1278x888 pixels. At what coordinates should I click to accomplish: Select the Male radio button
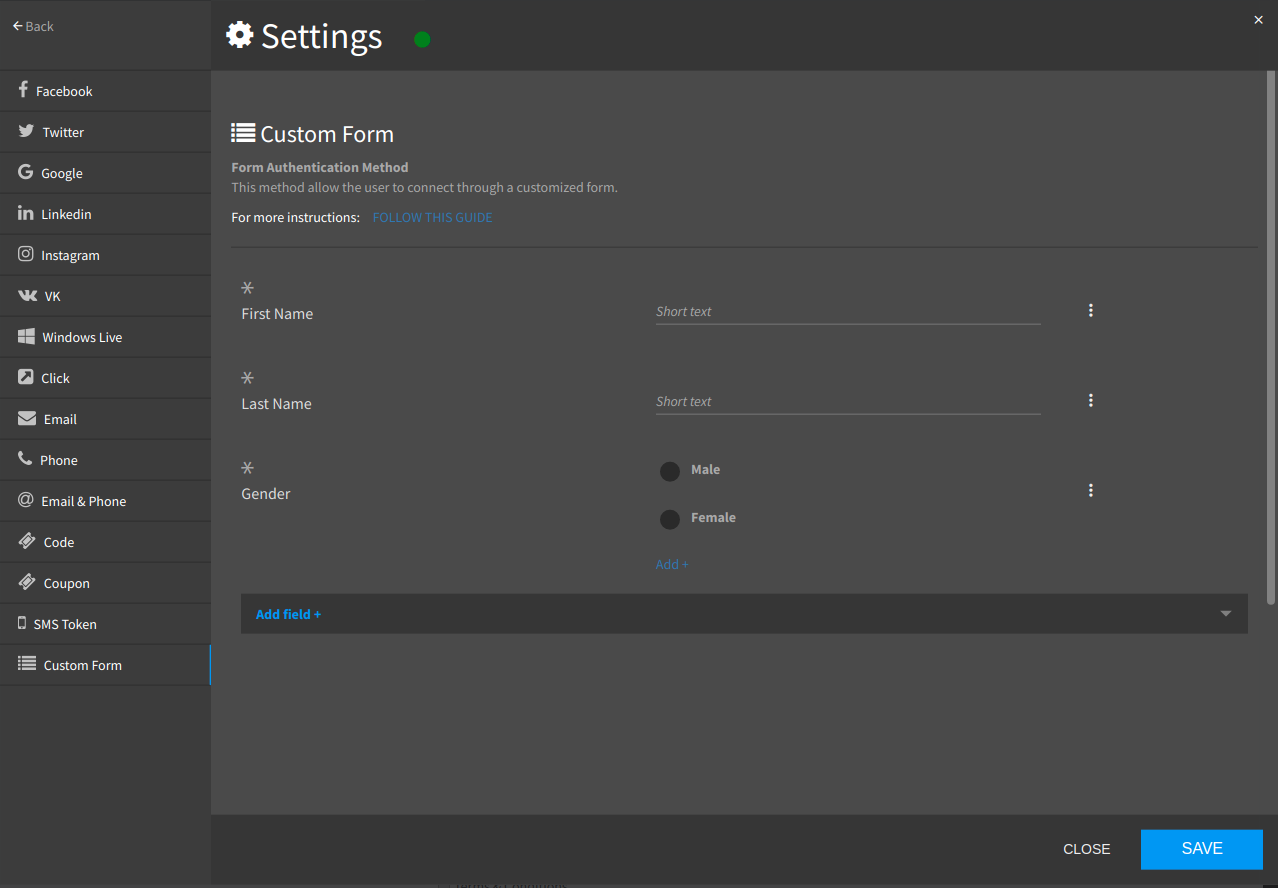670,471
